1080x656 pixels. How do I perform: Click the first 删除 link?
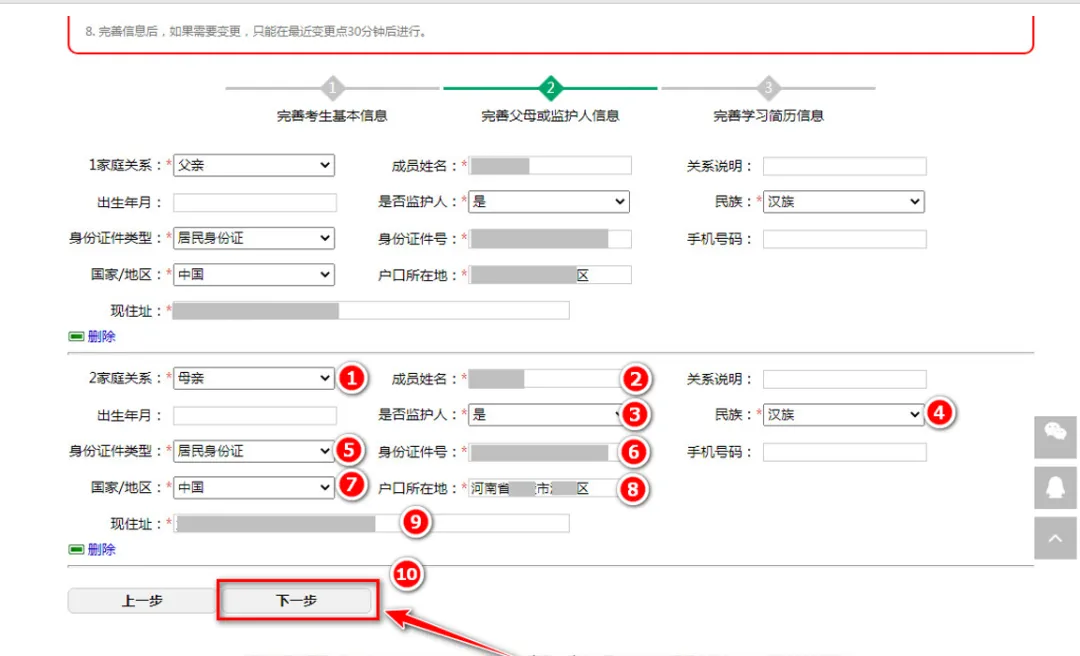(100, 337)
